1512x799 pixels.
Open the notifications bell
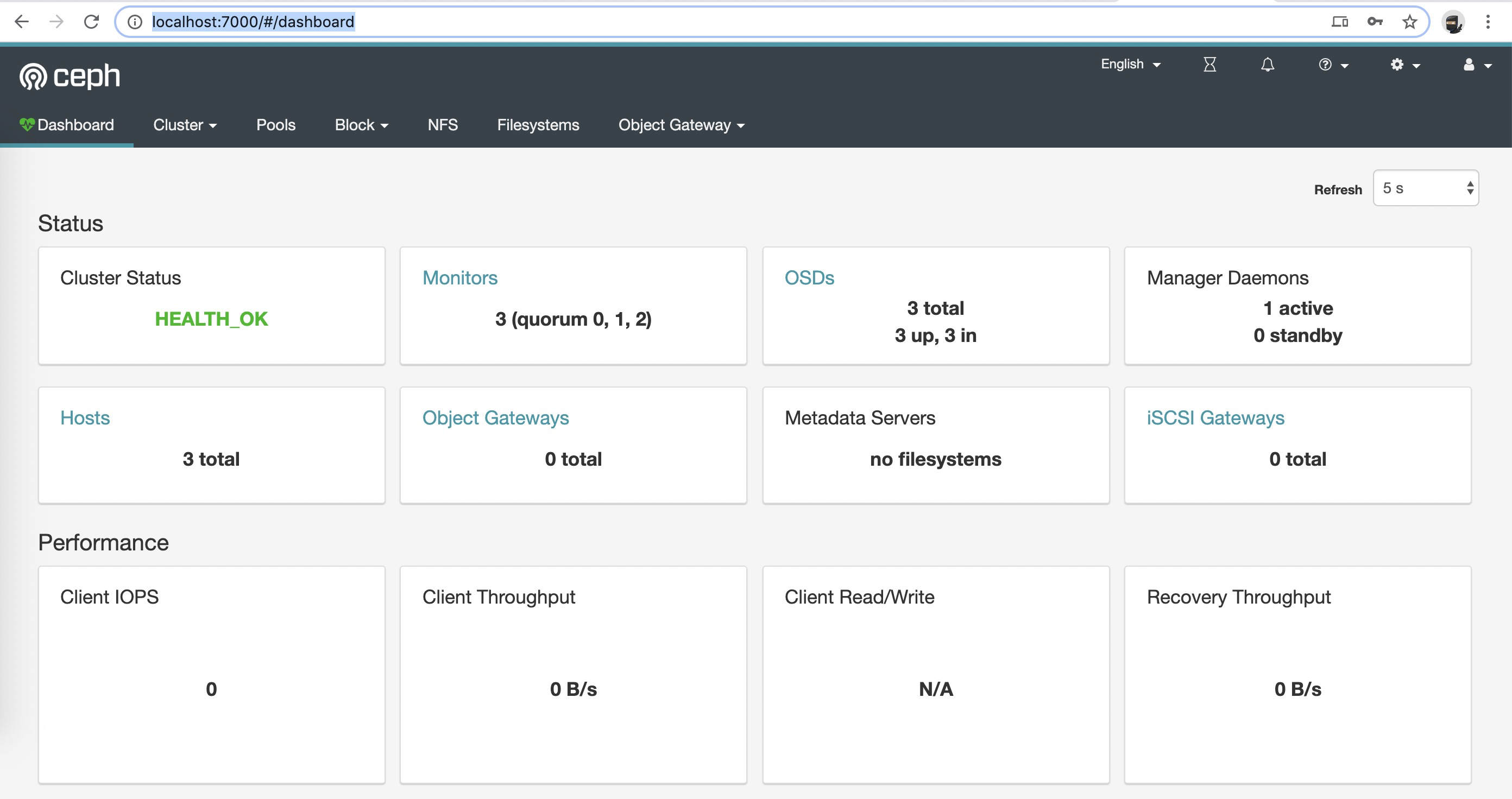1267,65
